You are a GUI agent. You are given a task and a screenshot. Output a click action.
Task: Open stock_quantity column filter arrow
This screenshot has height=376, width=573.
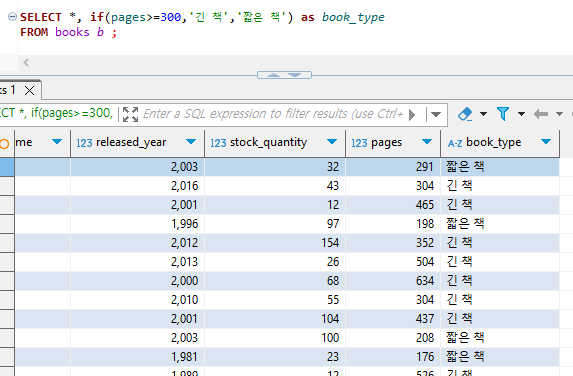[332, 142]
